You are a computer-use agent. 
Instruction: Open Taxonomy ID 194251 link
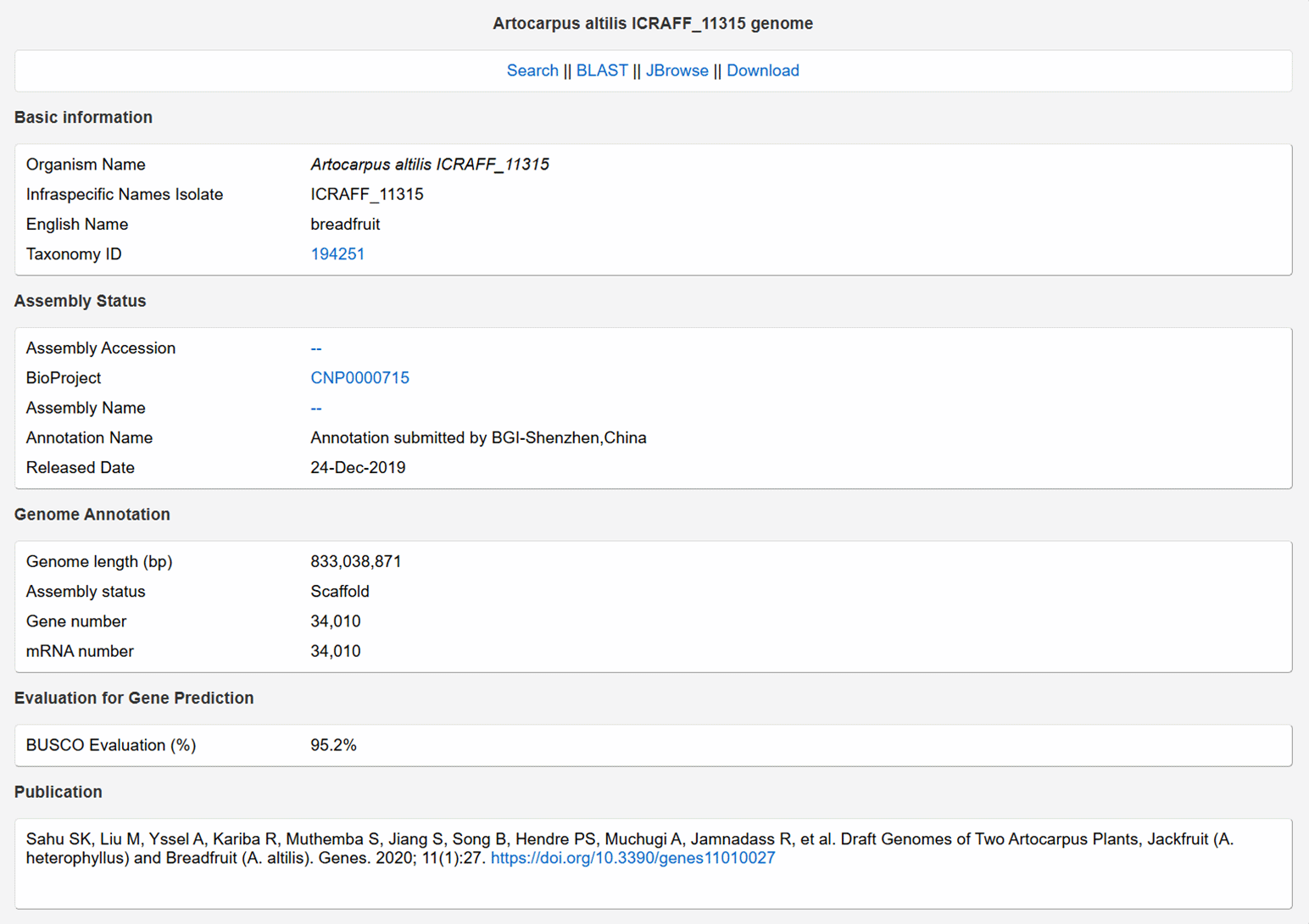[337, 254]
